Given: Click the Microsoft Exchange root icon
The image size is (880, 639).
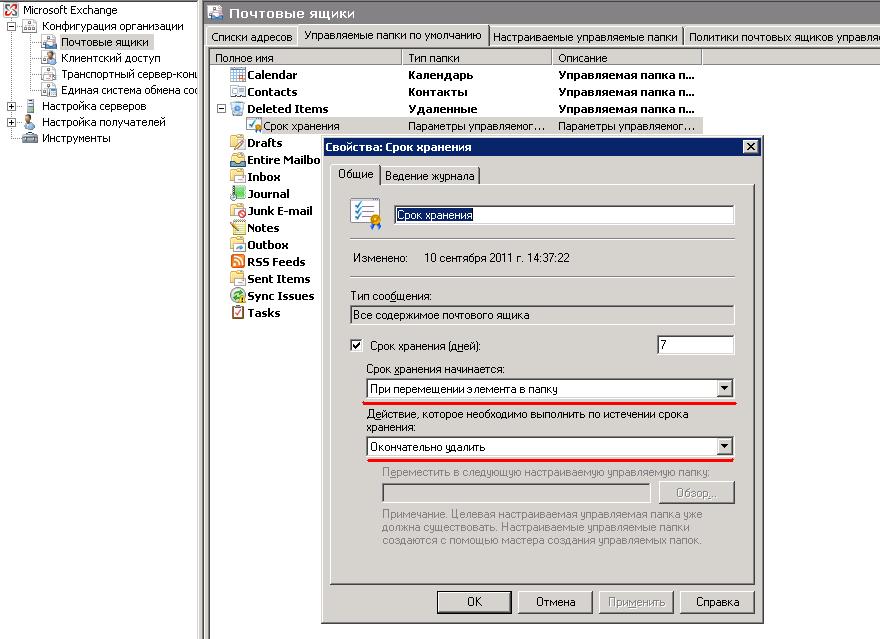Looking at the screenshot, I should 11,10.
